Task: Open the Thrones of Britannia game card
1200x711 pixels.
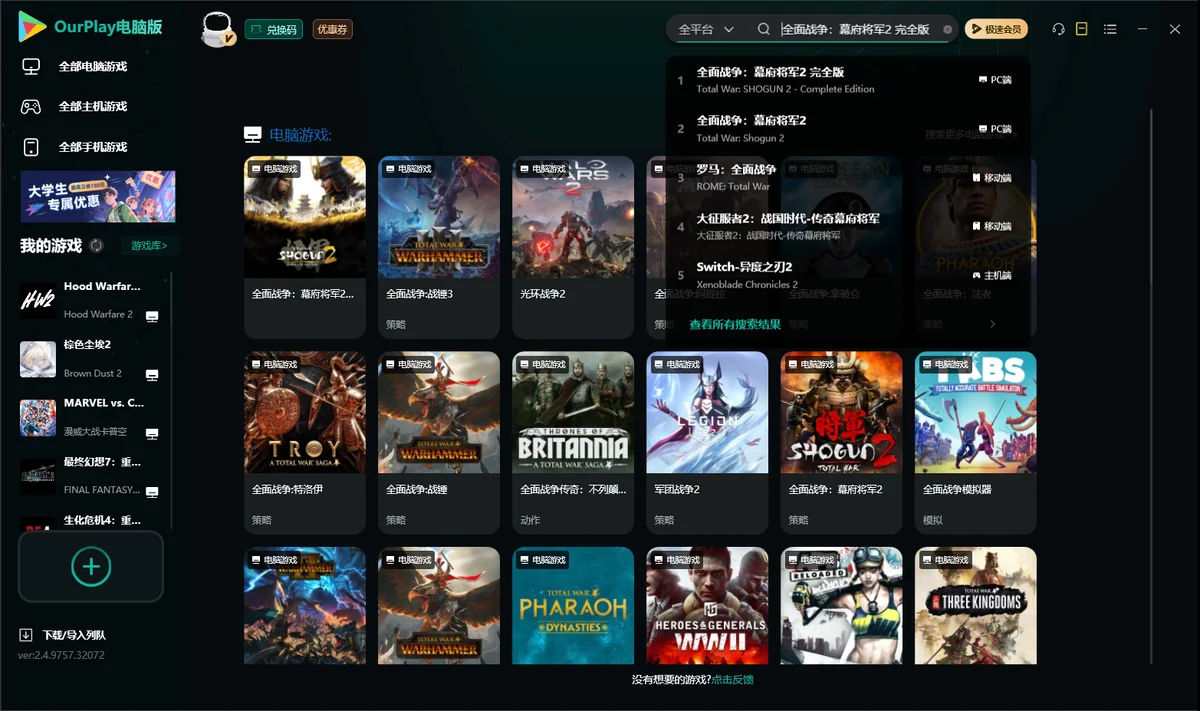Action: tap(573, 443)
